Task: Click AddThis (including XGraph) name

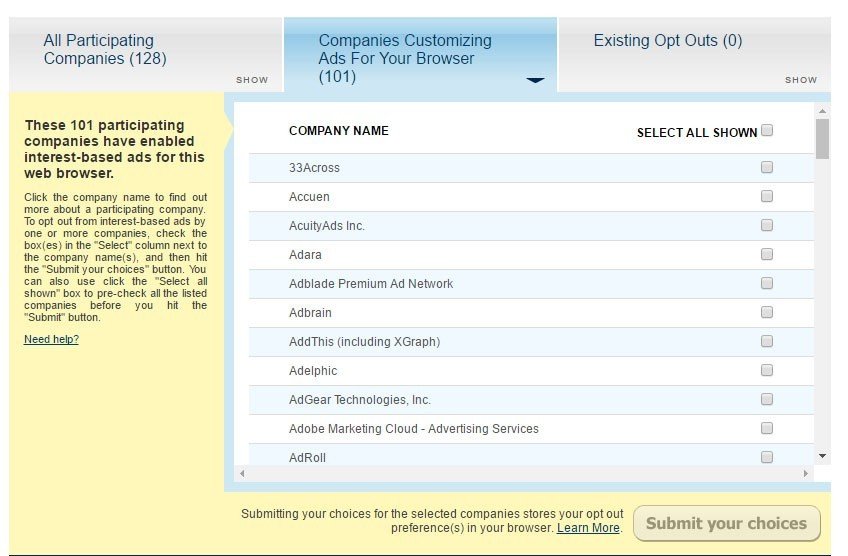Action: coord(365,342)
